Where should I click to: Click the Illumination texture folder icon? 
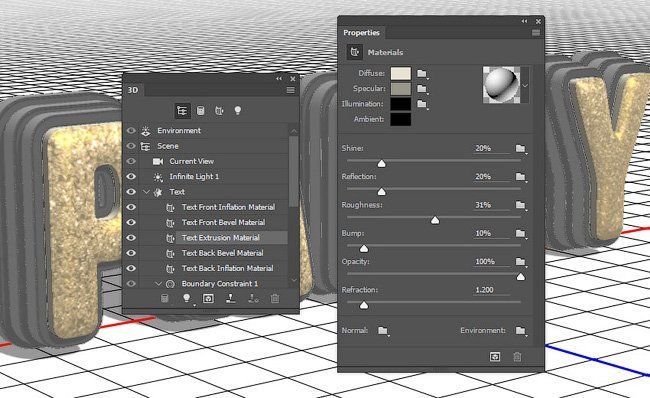click(x=422, y=104)
